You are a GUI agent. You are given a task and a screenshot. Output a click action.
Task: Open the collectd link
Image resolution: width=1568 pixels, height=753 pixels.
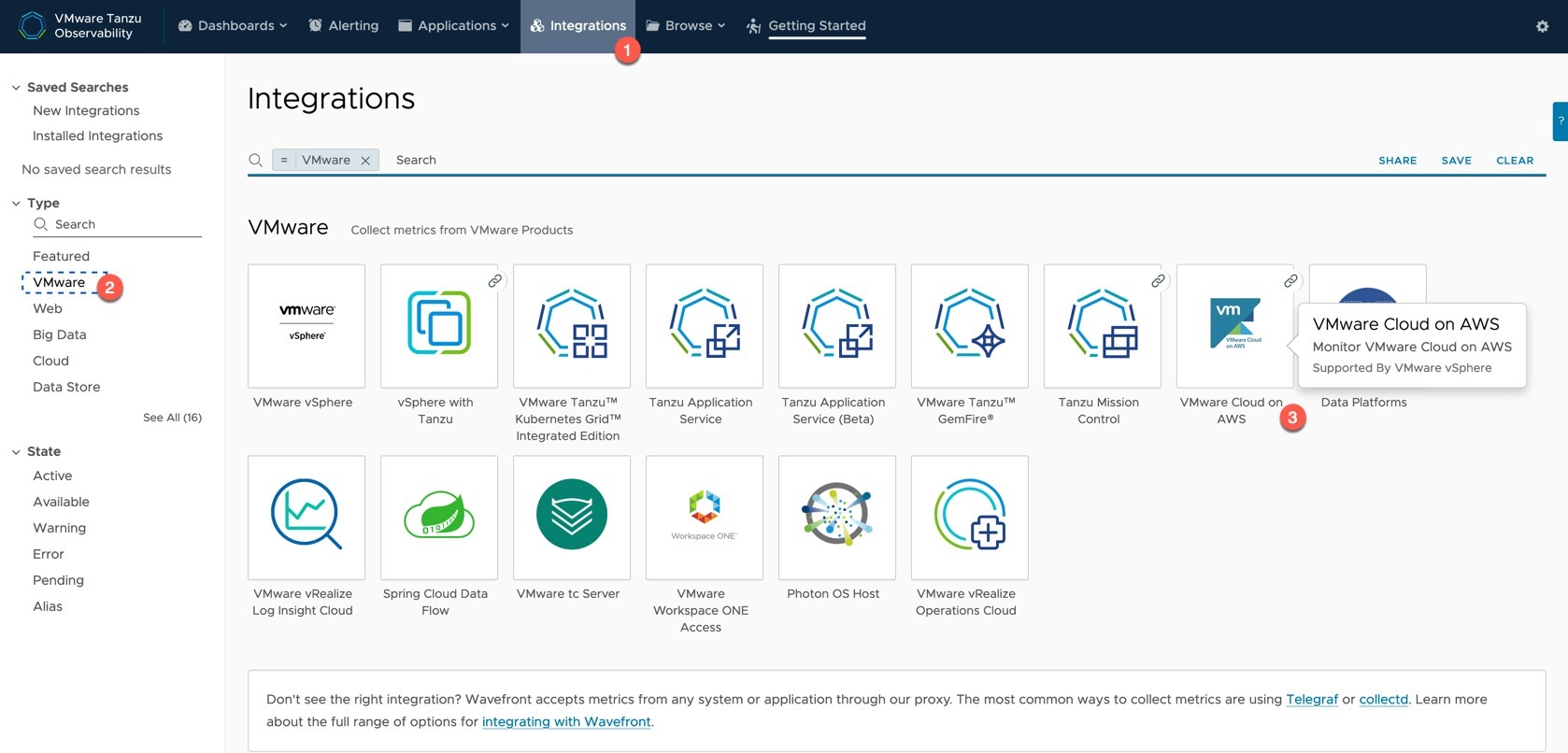coord(1383,699)
